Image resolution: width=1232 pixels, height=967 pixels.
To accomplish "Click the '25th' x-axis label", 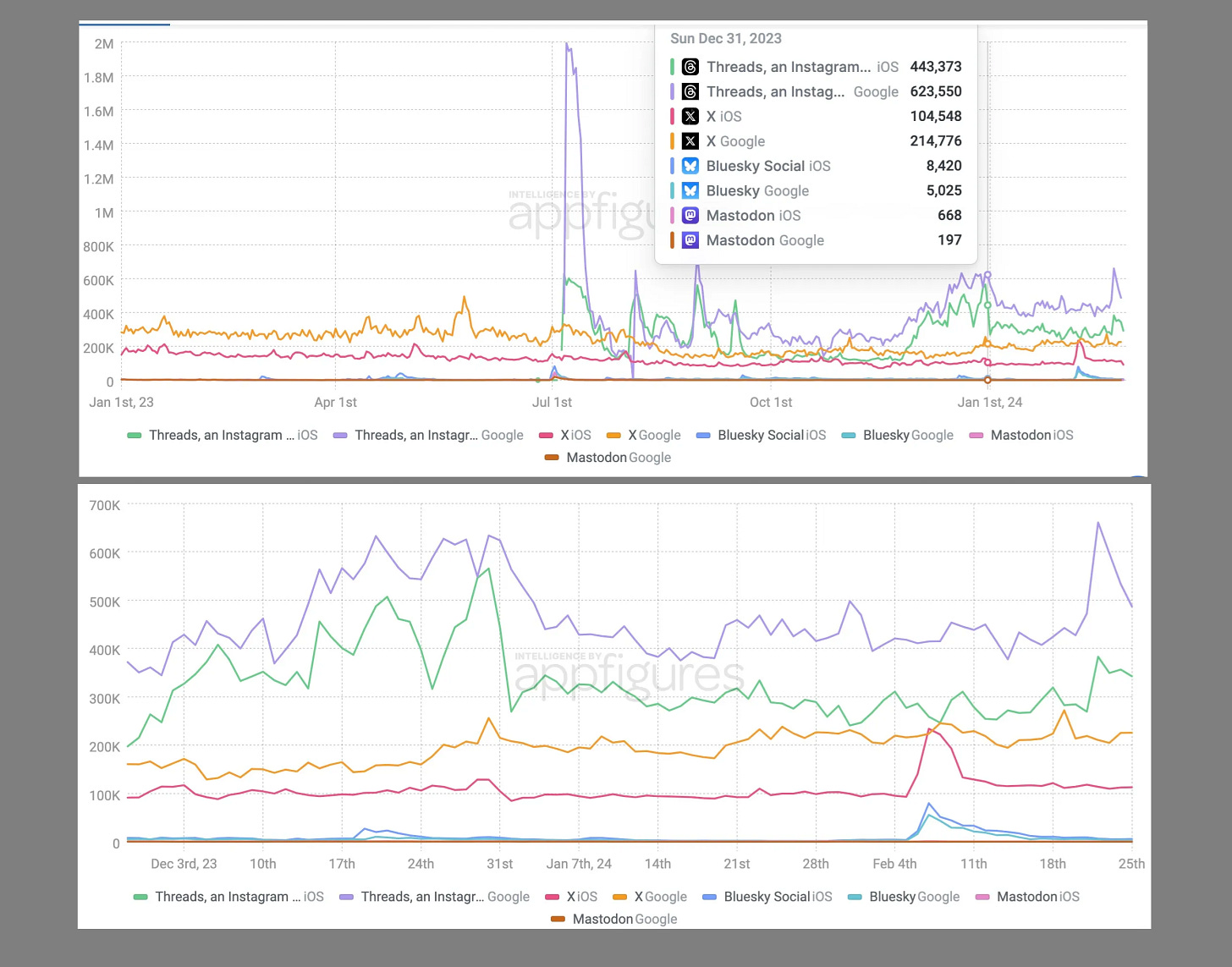I will pyautogui.click(x=1131, y=864).
